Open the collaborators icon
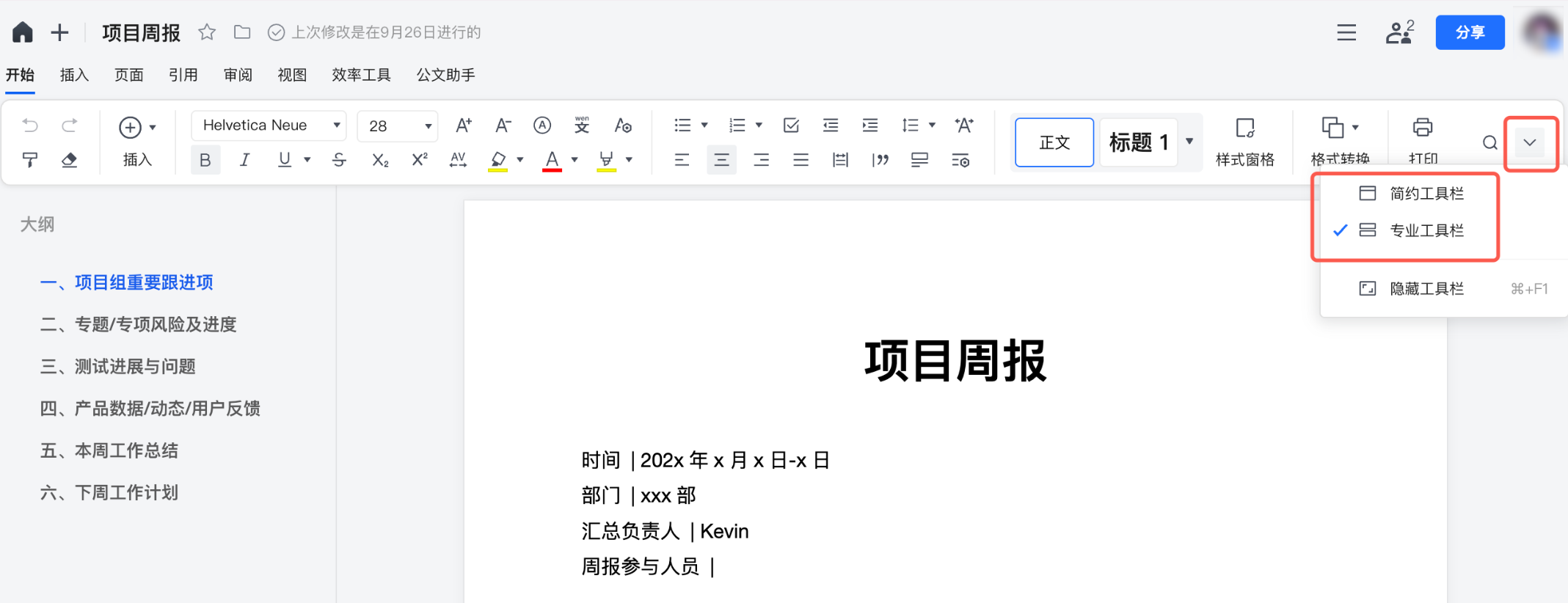Viewport: 1568px width, 603px height. tap(1399, 32)
